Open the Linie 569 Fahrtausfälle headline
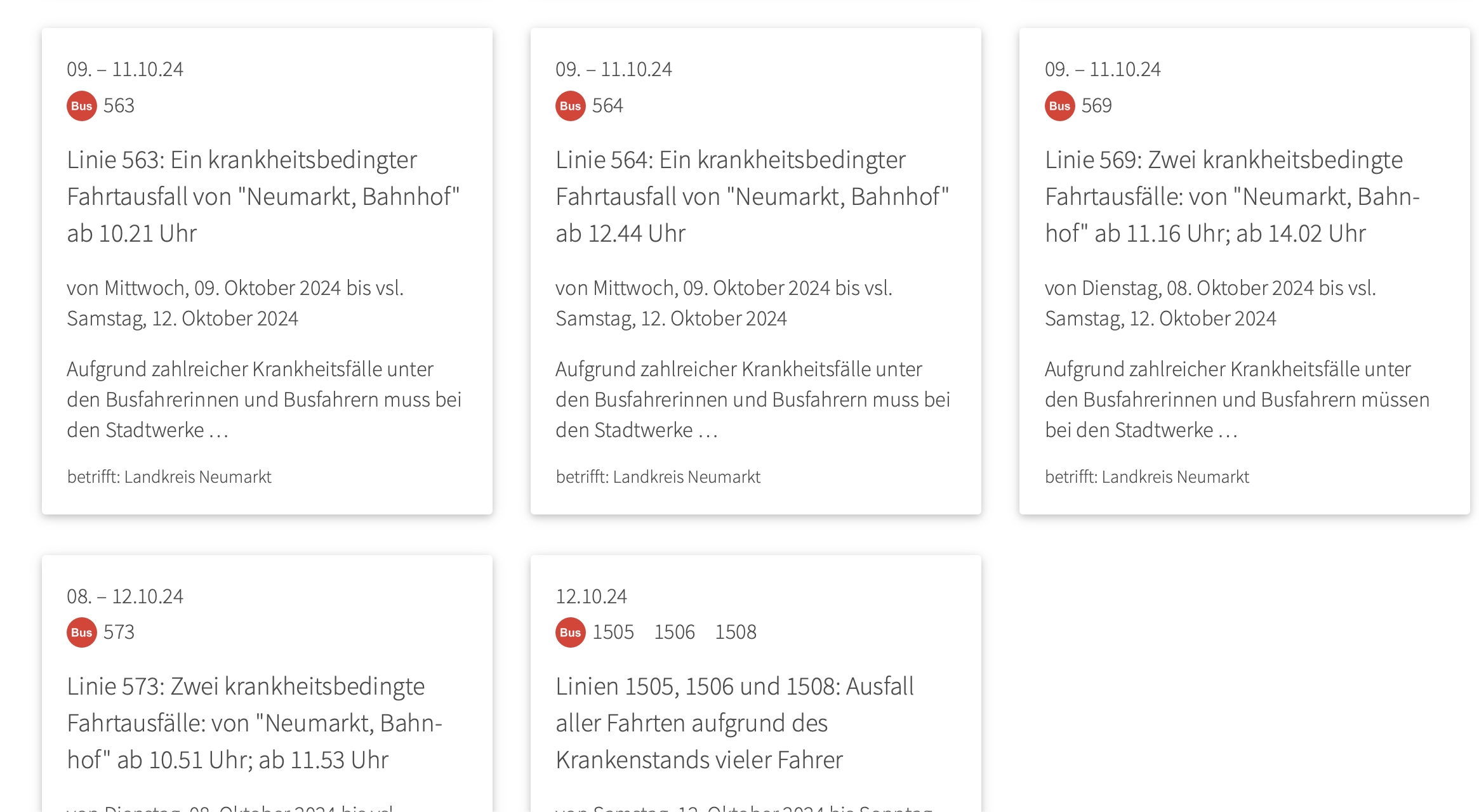Viewport: 1479px width, 812px height. coord(1232,197)
